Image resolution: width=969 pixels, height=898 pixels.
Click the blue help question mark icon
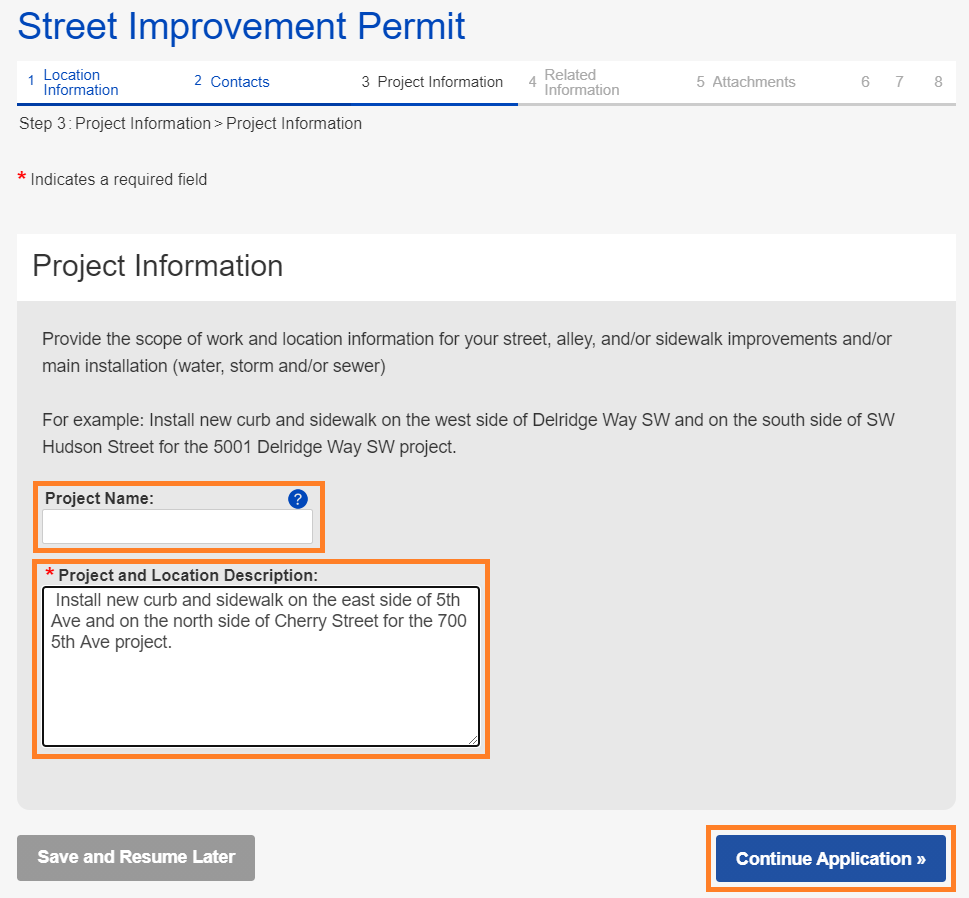297,499
